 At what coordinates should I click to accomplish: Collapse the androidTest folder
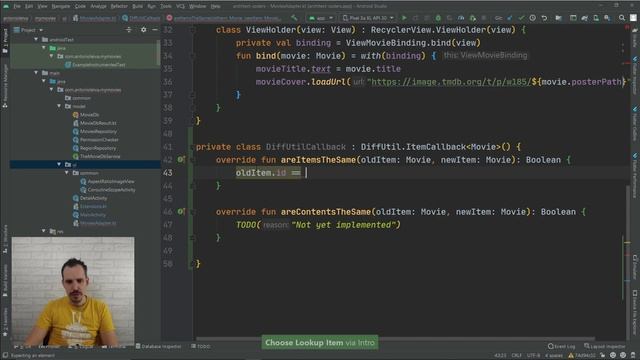pos(36,40)
